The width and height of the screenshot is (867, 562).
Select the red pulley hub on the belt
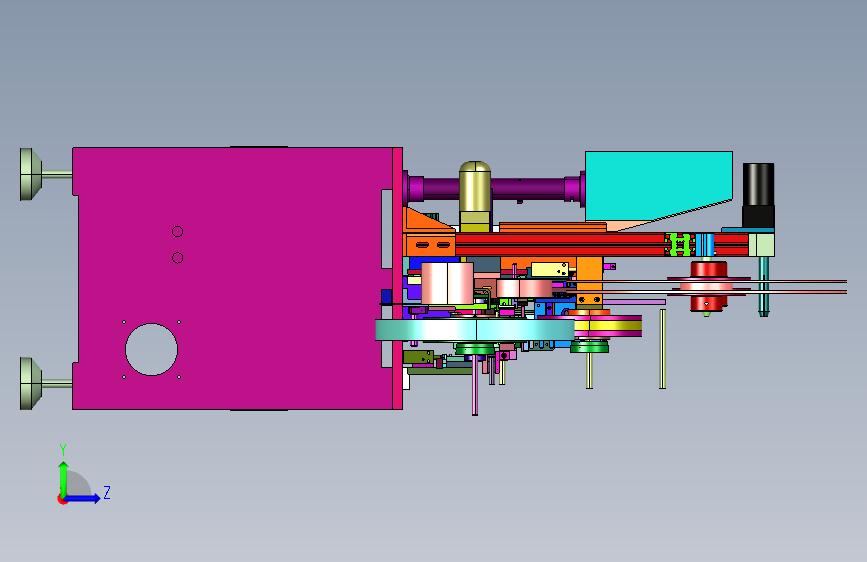pos(708,286)
